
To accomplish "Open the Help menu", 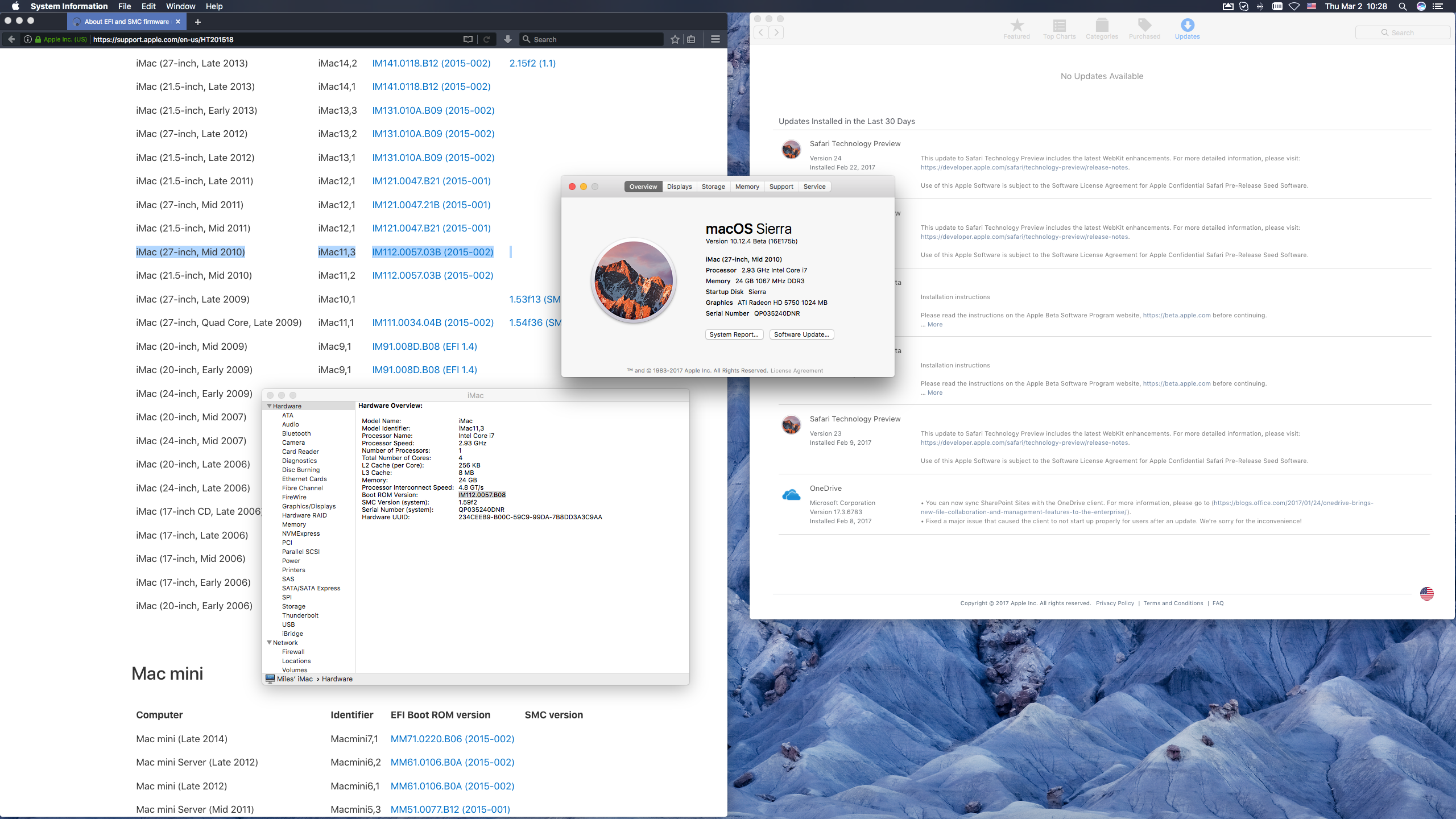I will [214, 6].
